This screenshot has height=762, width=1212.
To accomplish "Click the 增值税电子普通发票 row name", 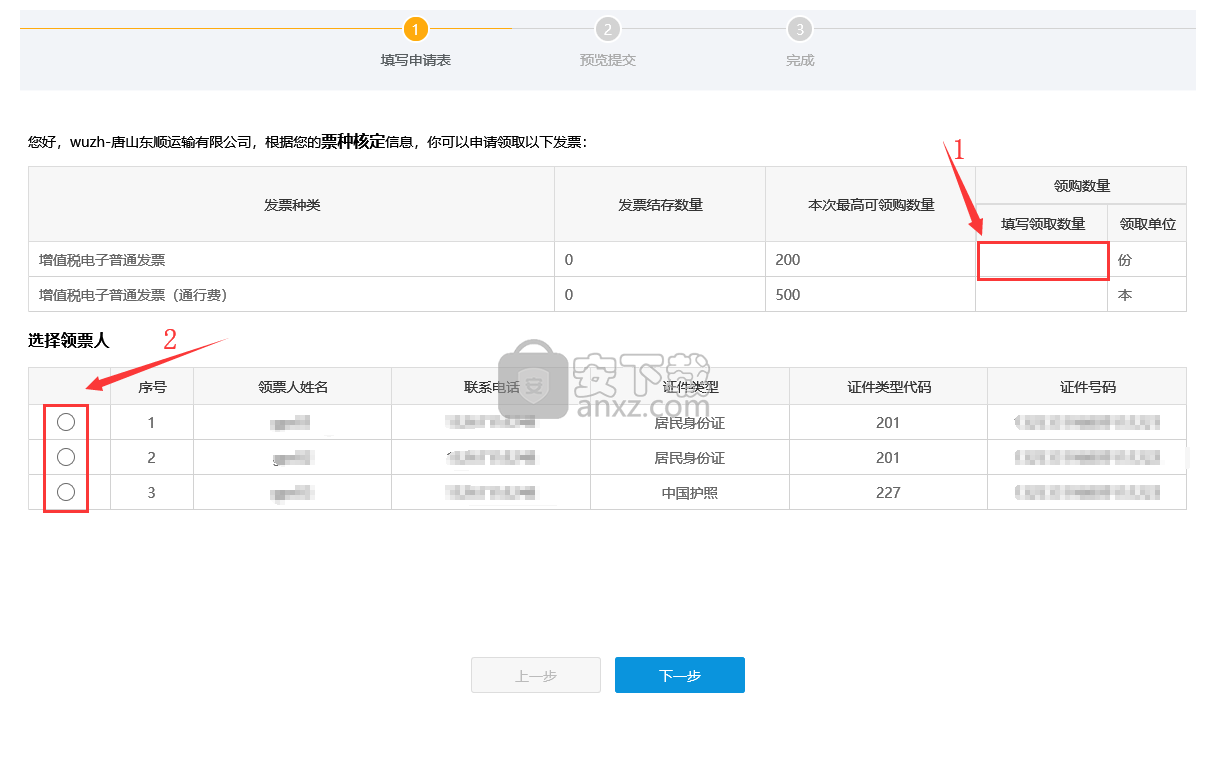I will point(102,260).
